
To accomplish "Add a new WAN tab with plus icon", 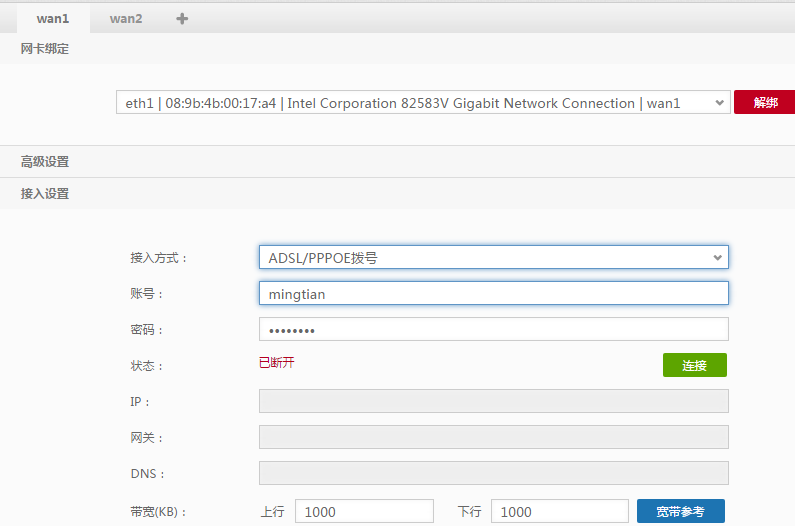I will (x=182, y=18).
